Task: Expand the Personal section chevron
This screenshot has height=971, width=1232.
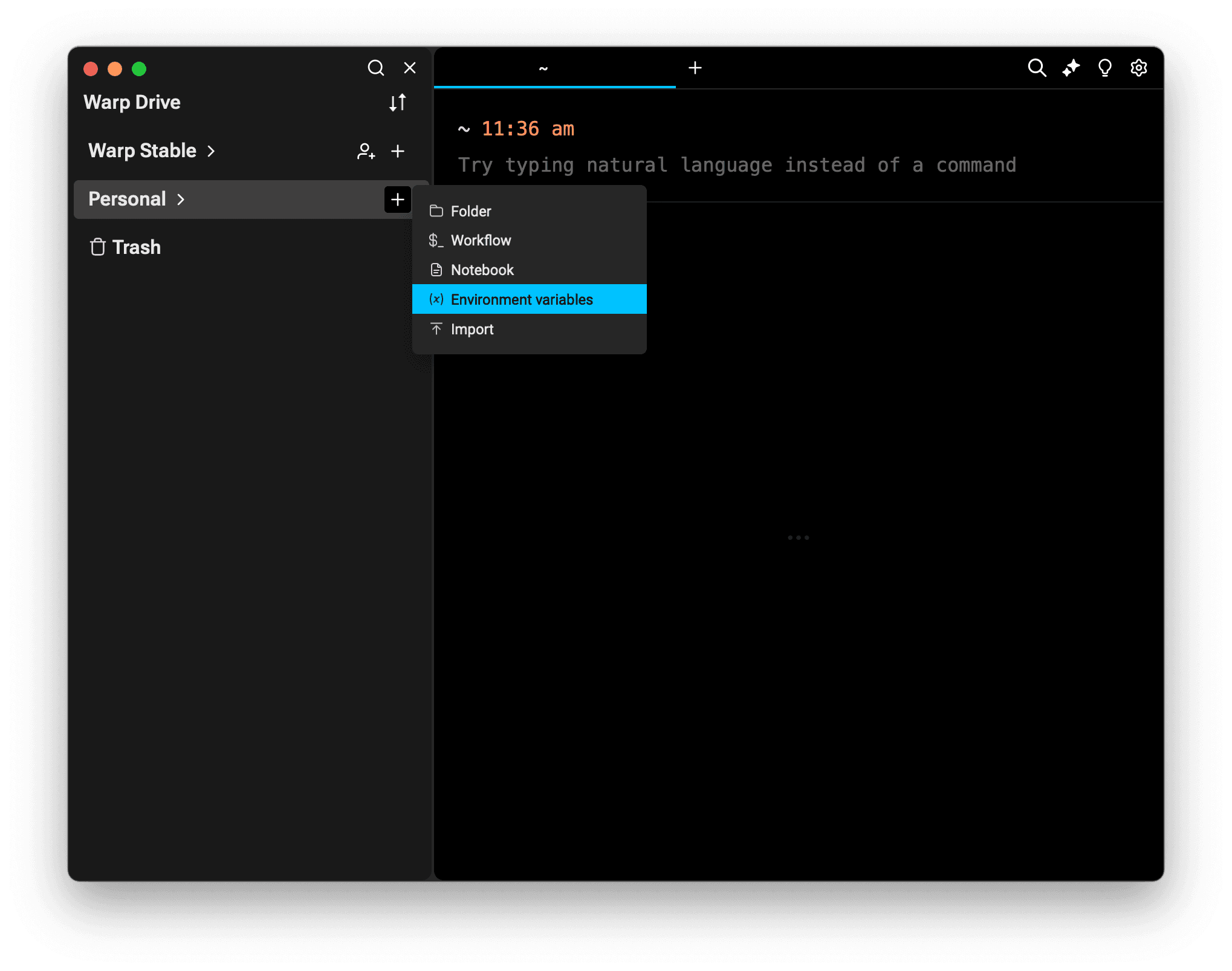Action: point(181,200)
